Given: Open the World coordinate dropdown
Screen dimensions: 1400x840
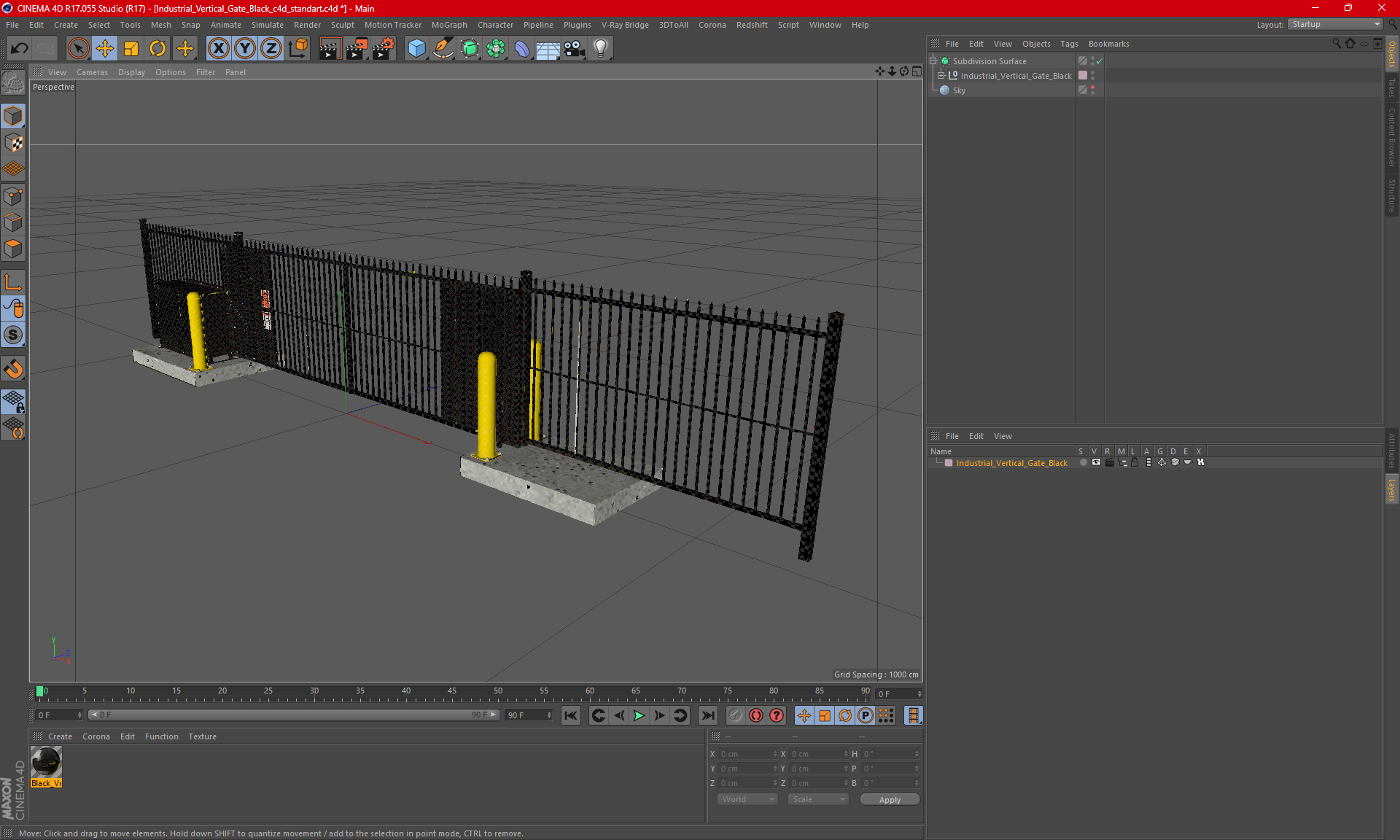Looking at the screenshot, I should tap(747, 799).
